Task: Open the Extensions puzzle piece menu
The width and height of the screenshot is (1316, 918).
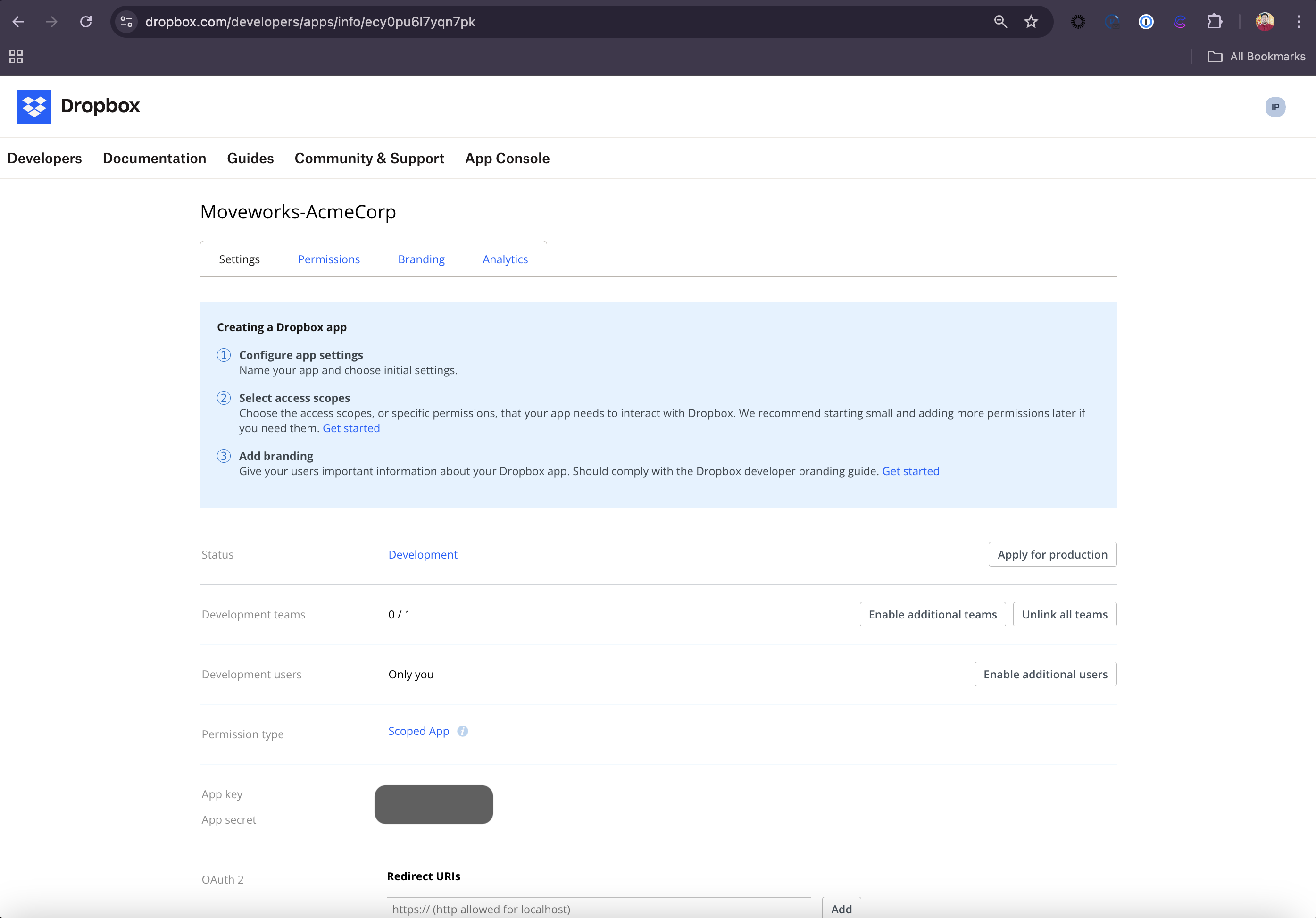Action: 1214,22
